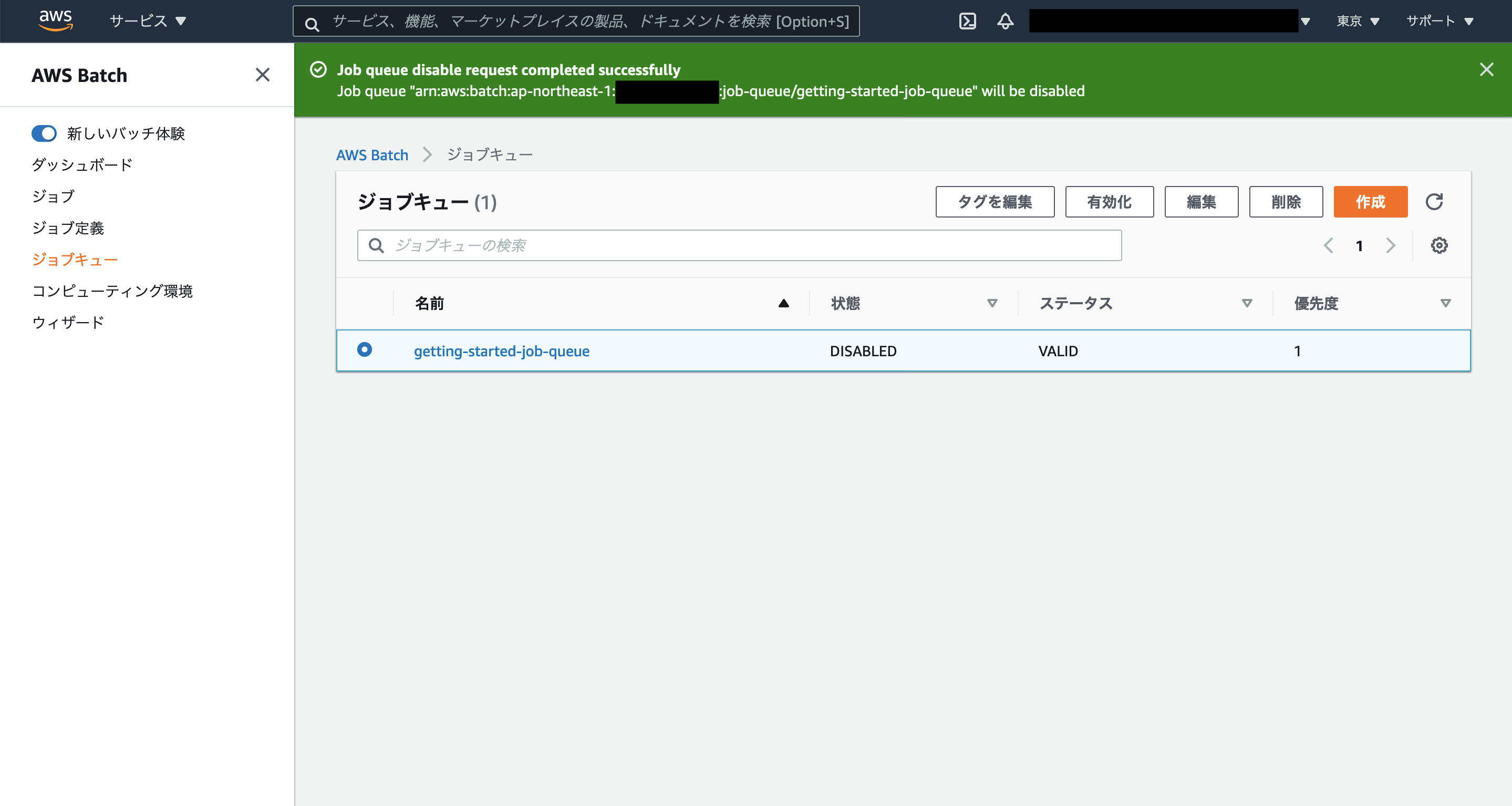Follow the AWS Batch breadcrumb link
Viewport: 1512px width, 806px height.
click(x=372, y=155)
